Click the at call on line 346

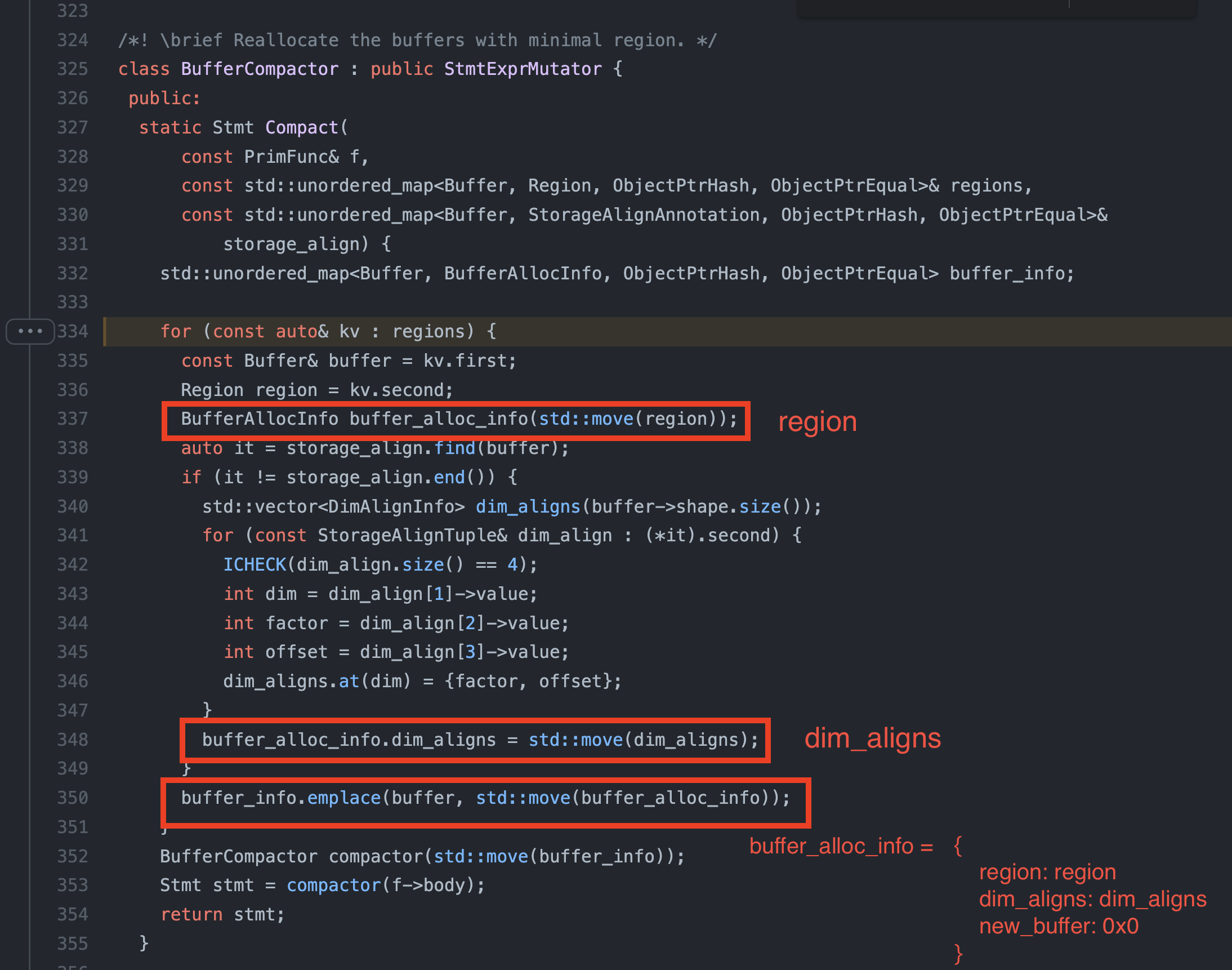pos(349,681)
